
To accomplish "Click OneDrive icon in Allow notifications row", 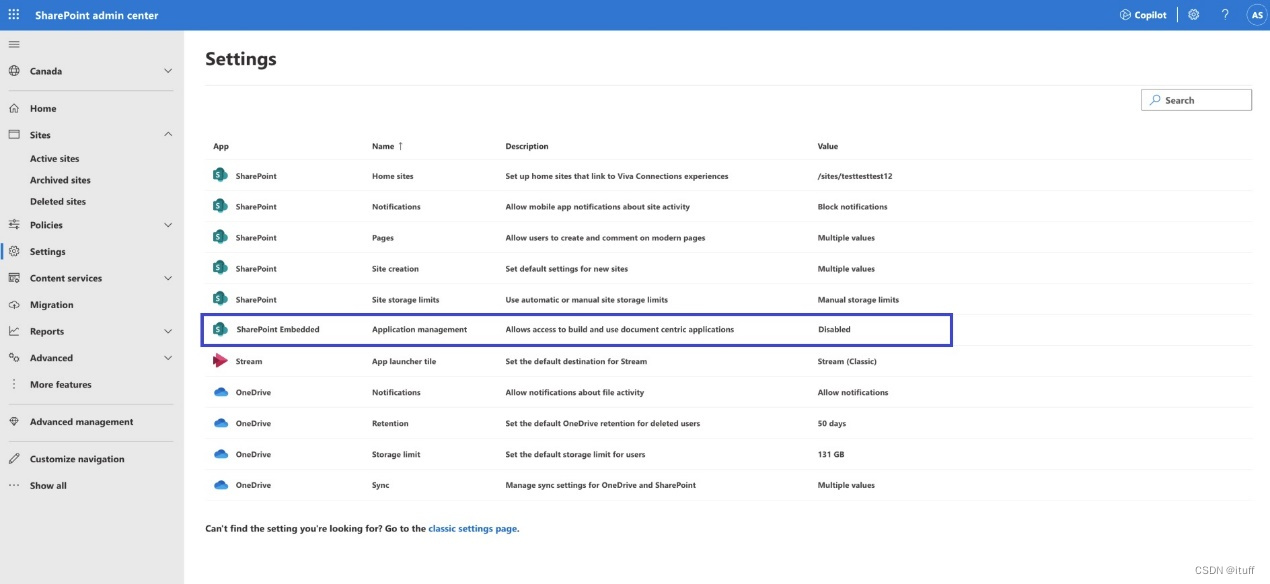I will [221, 392].
